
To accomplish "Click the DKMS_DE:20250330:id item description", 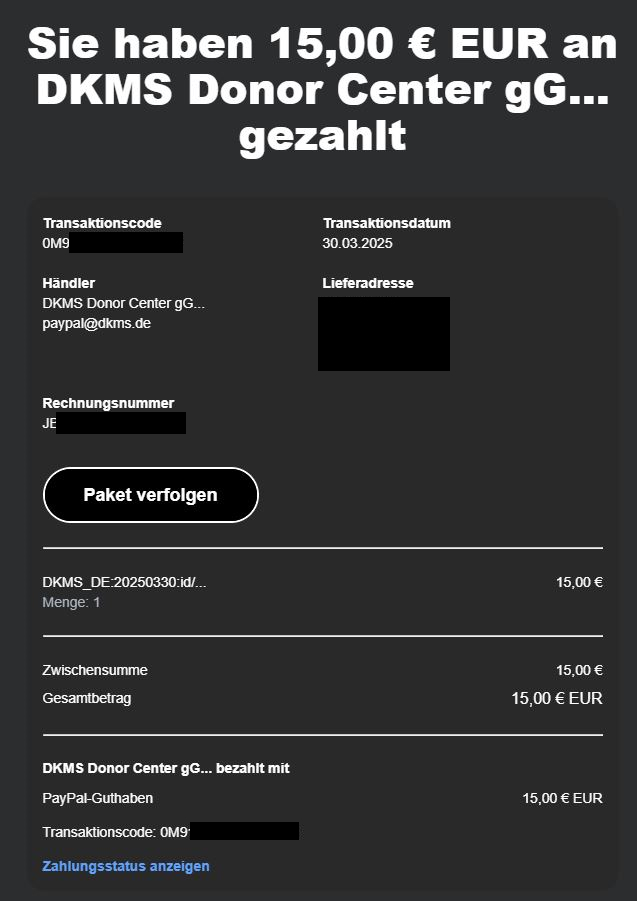I will [x=124, y=582].
